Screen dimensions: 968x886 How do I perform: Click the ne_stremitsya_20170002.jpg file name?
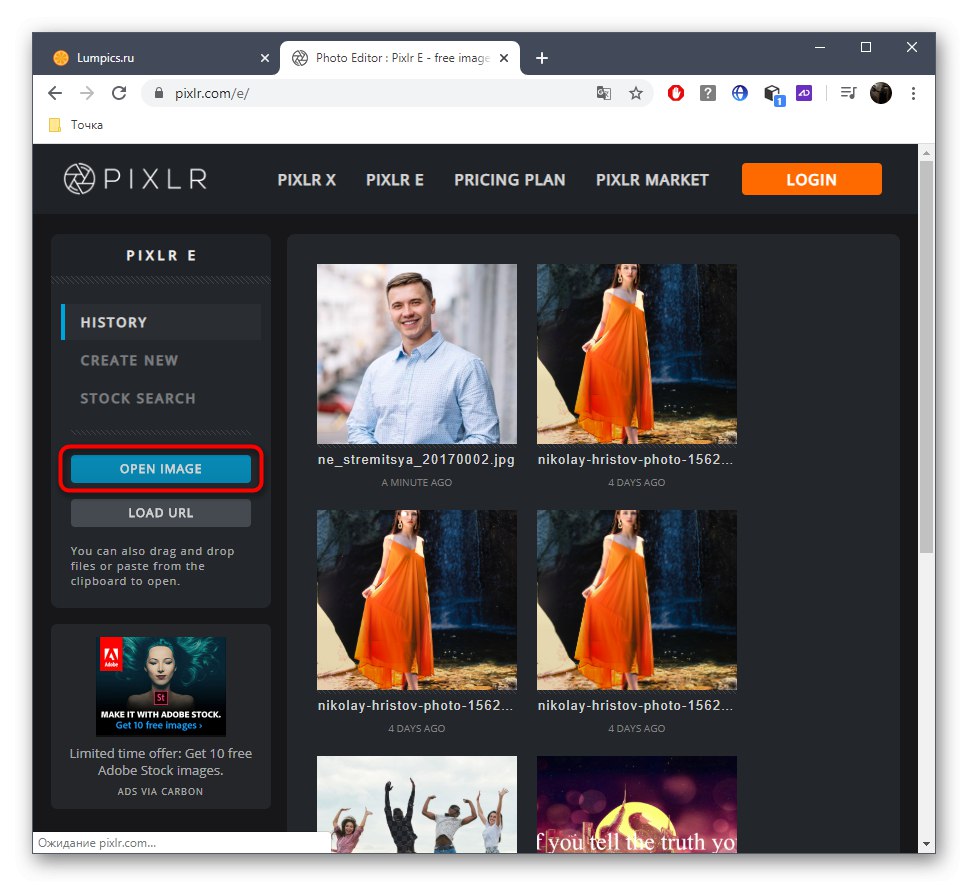(416, 459)
